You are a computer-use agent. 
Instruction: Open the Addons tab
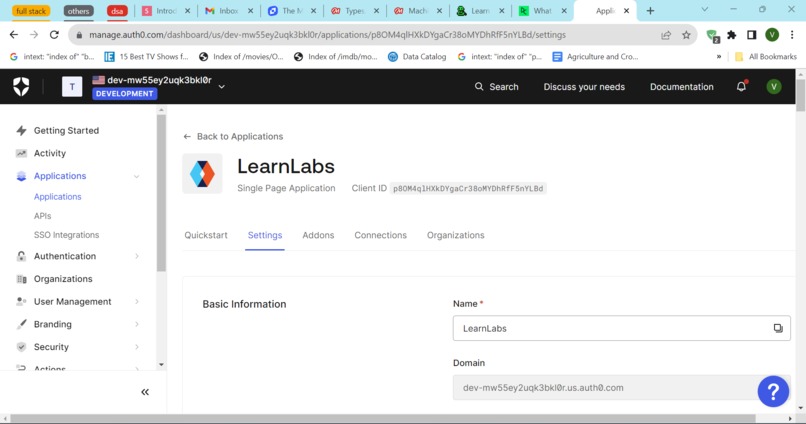click(x=318, y=235)
